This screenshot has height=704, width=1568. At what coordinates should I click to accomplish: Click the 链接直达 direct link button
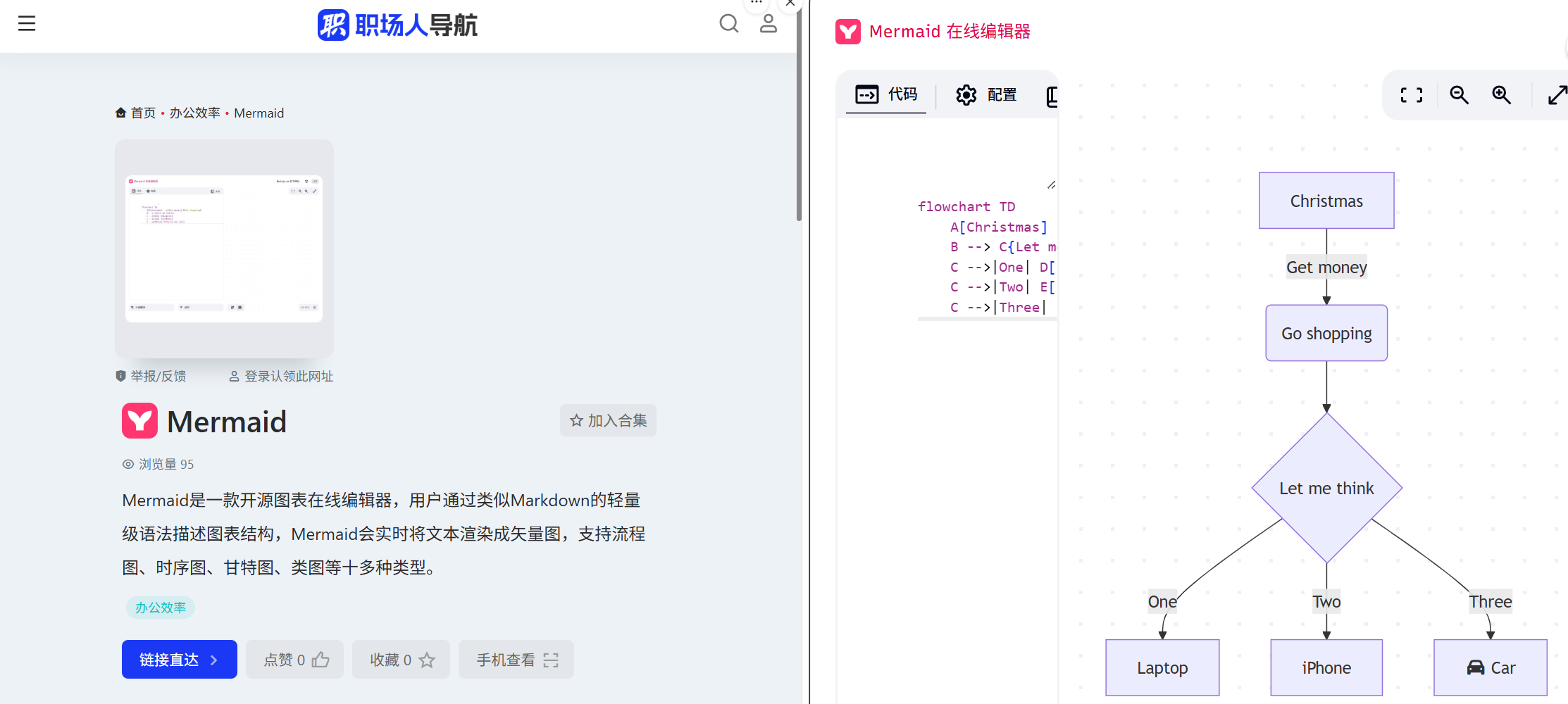(180, 660)
